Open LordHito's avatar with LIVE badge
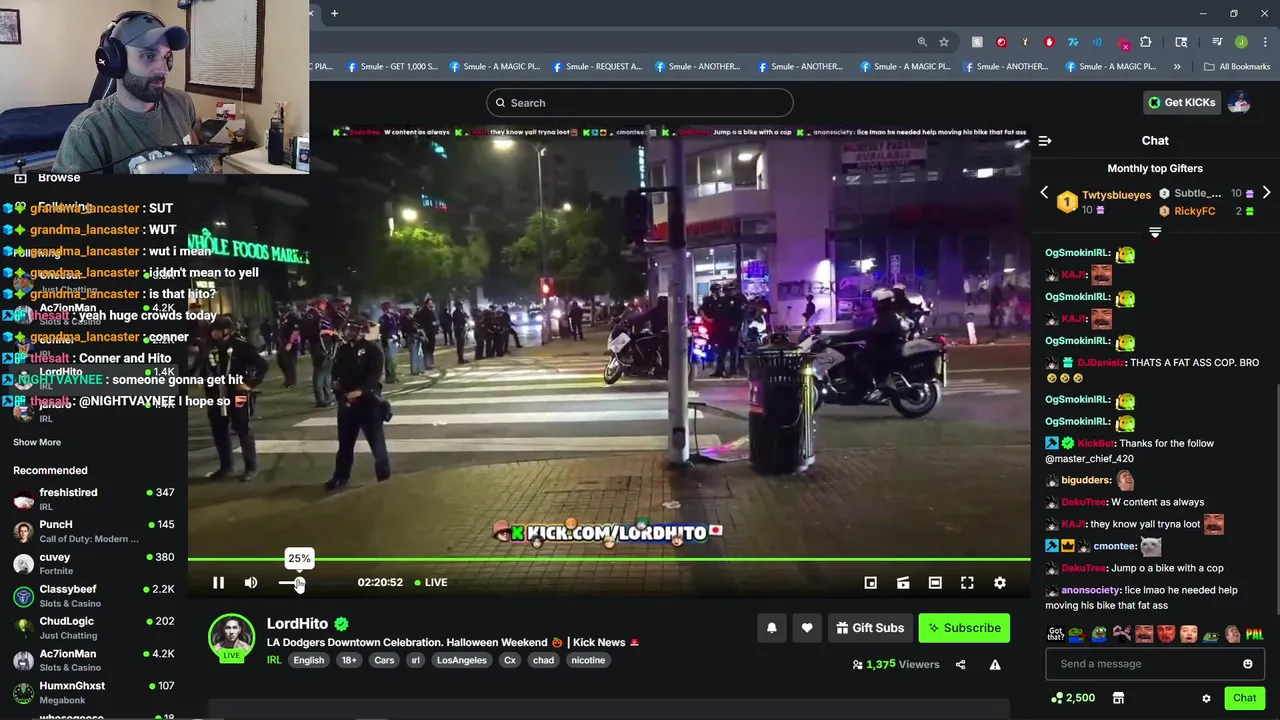The width and height of the screenshot is (1280, 720). 232,639
